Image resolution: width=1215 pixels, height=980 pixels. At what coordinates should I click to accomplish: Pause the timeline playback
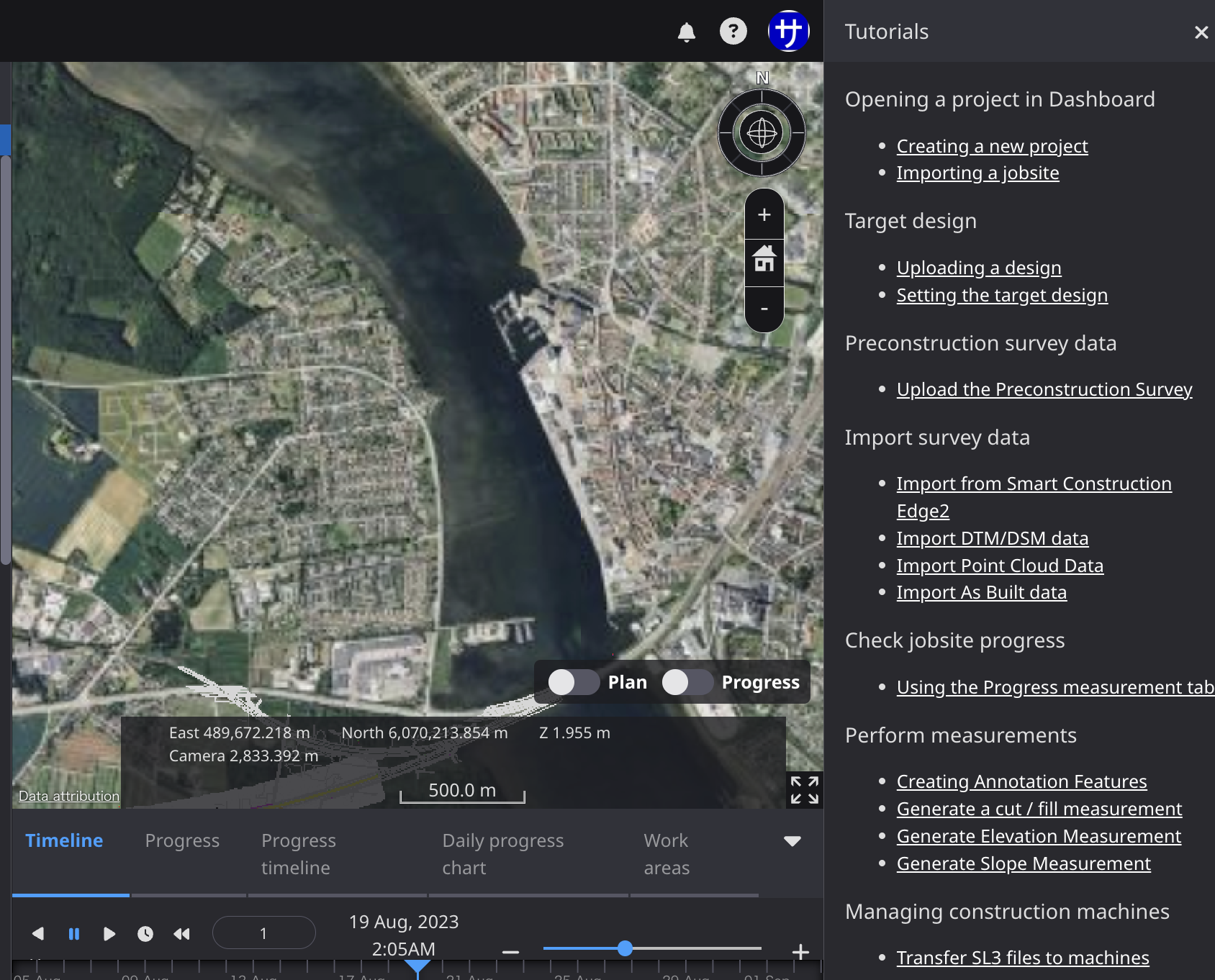73,933
